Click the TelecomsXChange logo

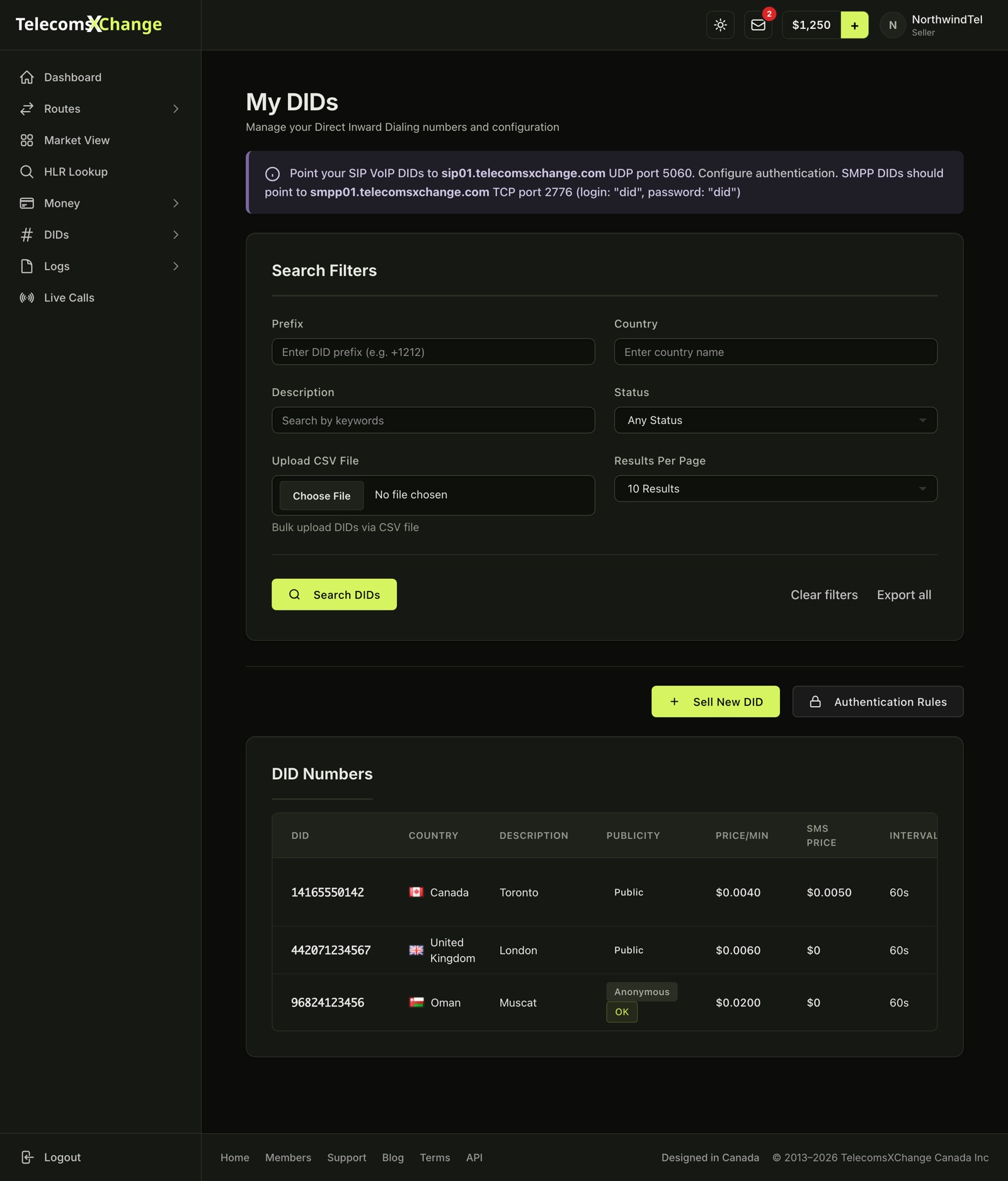(89, 24)
